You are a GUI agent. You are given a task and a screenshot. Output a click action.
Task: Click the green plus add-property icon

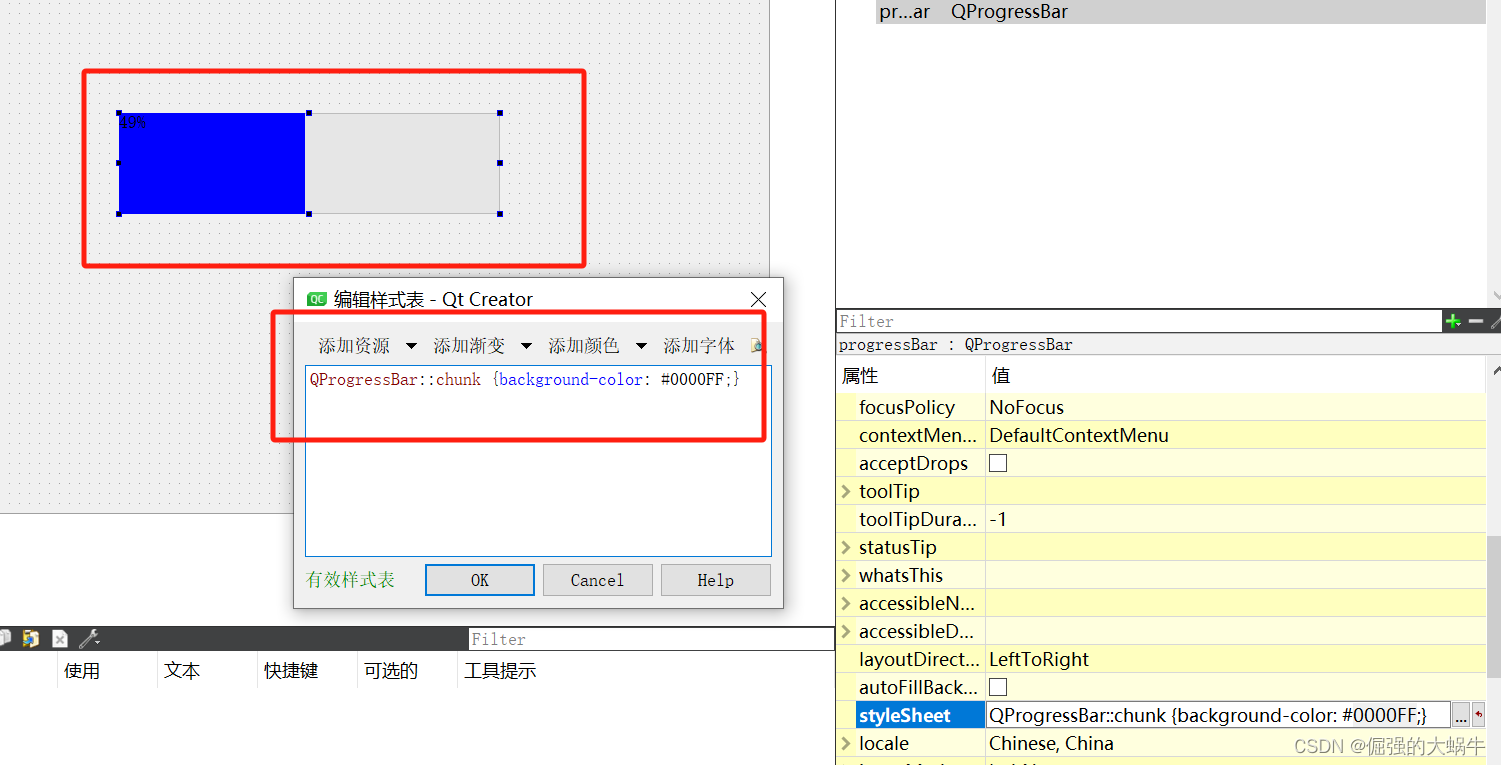tap(1453, 321)
